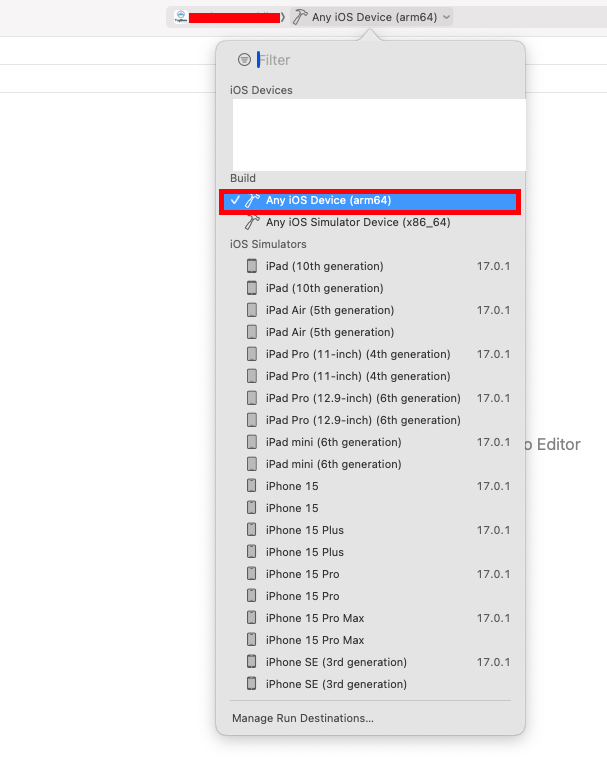Select iPad Pro (12.9-inch) (6th generation) without a version

pos(370,420)
